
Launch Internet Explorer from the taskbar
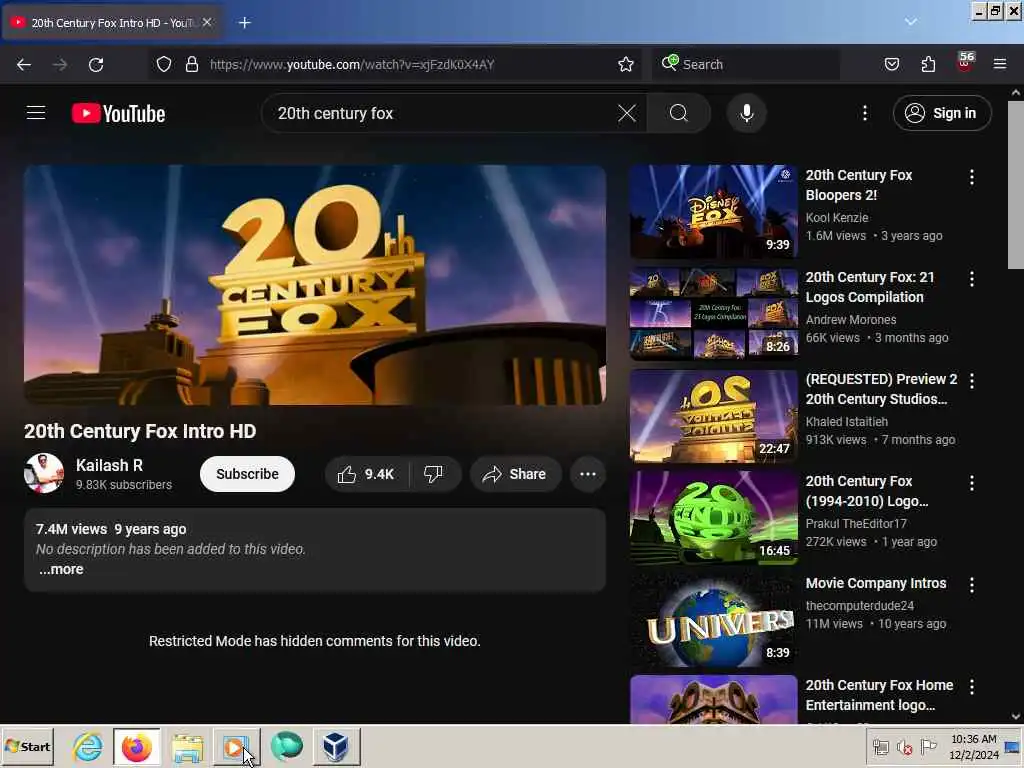pos(88,746)
